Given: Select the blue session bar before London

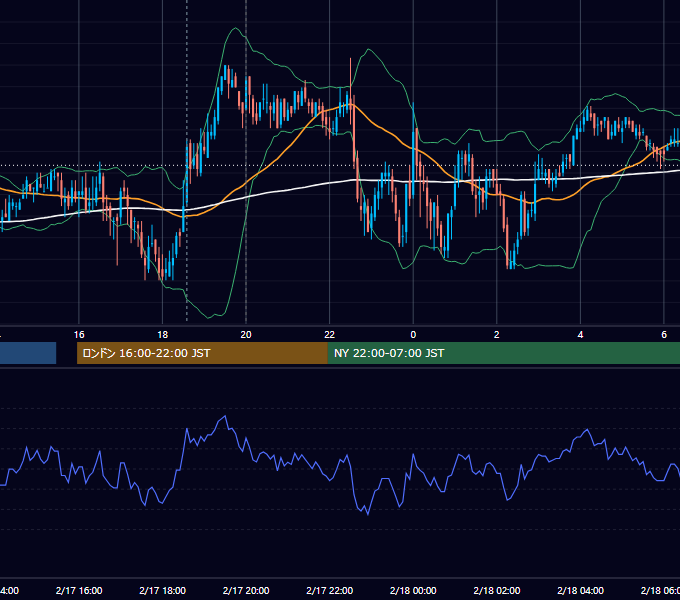Looking at the screenshot, I should tap(28, 353).
